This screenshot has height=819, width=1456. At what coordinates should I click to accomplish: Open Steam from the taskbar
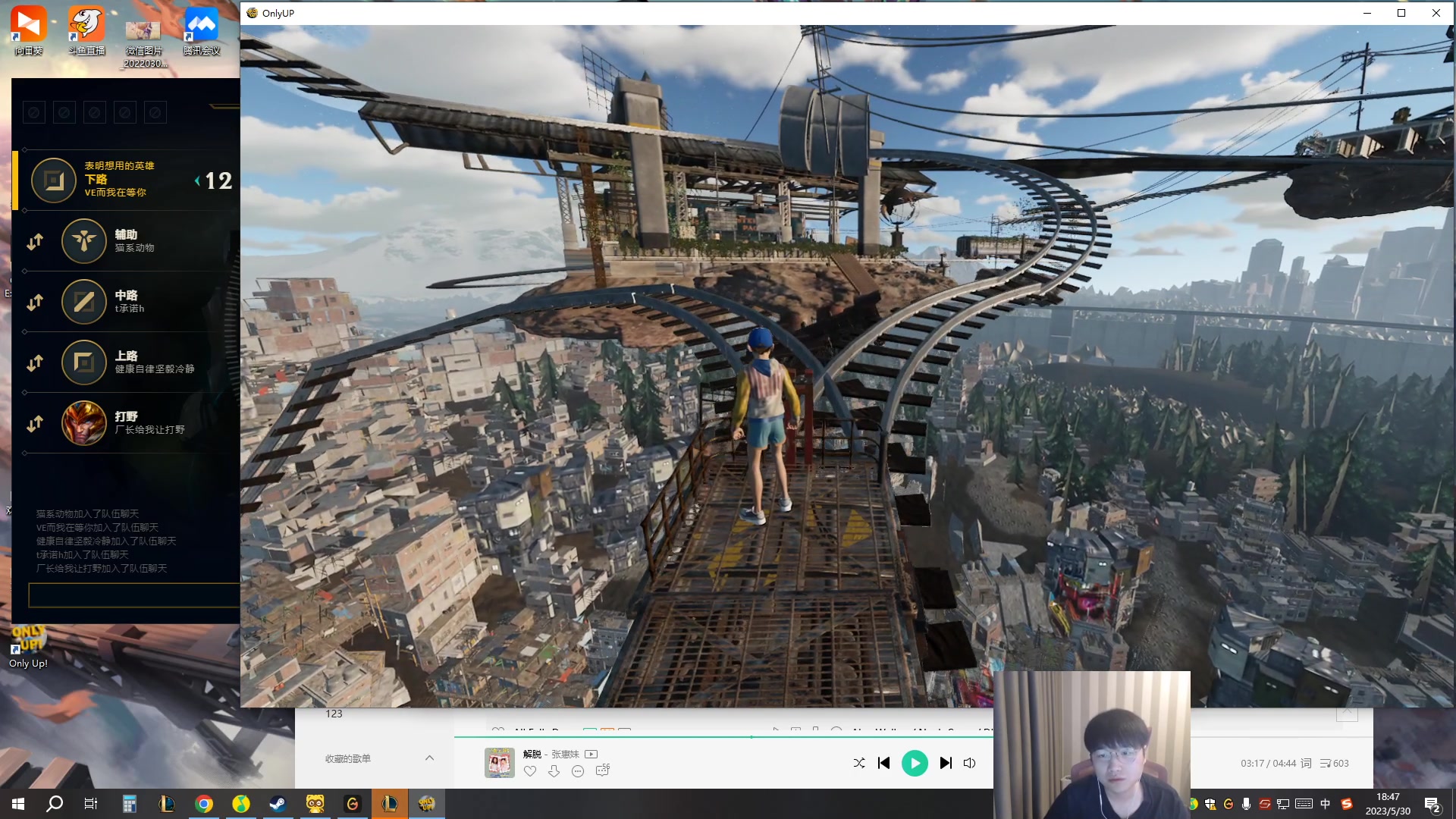tap(278, 804)
